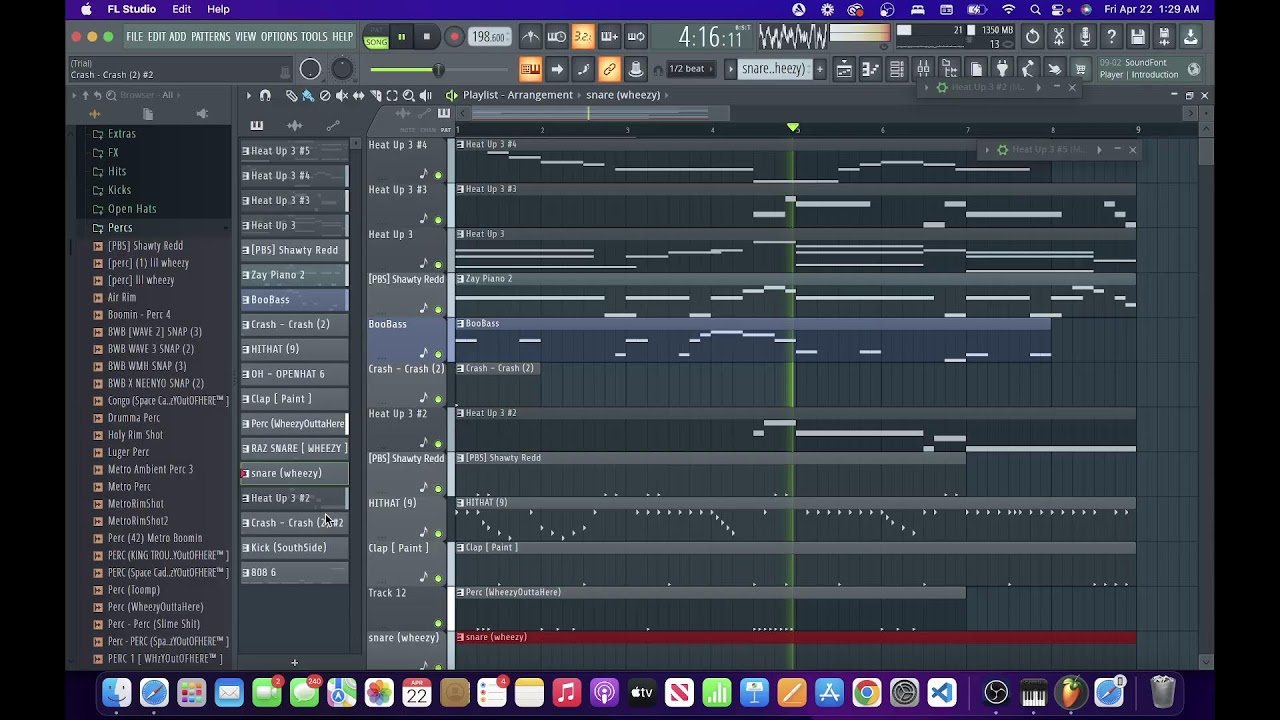Screen dimensions: 1280x720
Task: Select the Draw pencil tool in playlist
Action: 291,95
